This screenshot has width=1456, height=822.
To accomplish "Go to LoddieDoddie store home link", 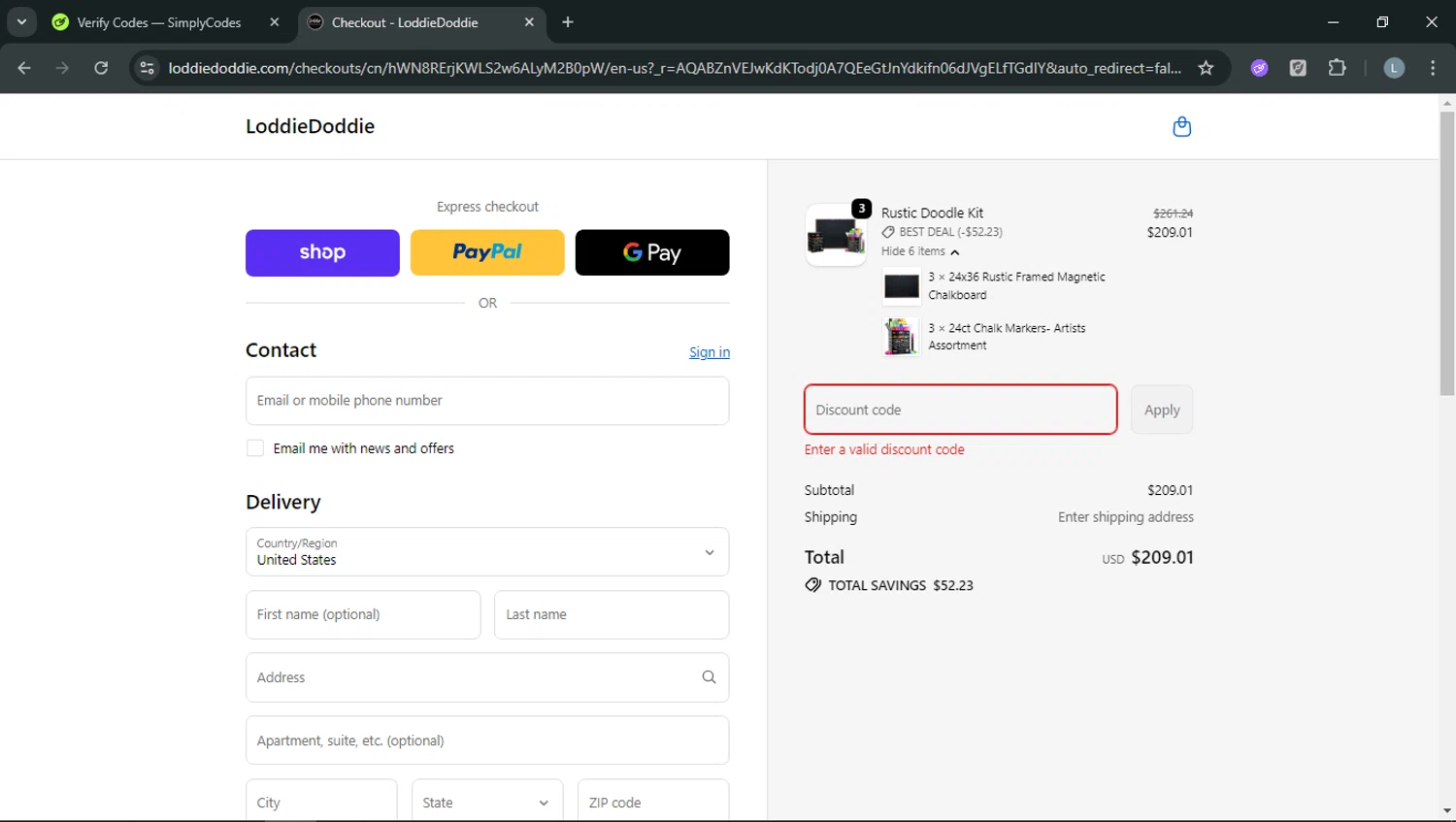I will [310, 126].
